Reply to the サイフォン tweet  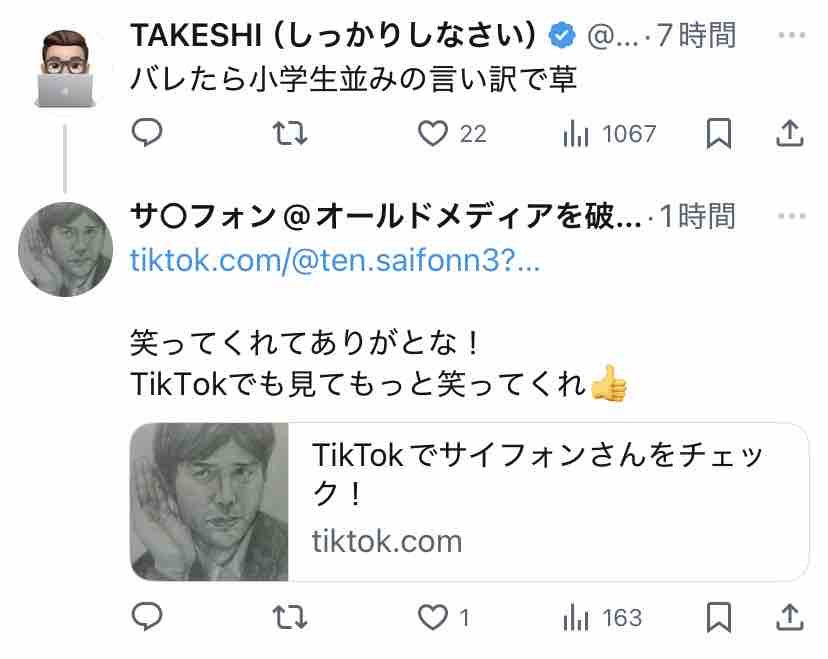click(x=147, y=618)
